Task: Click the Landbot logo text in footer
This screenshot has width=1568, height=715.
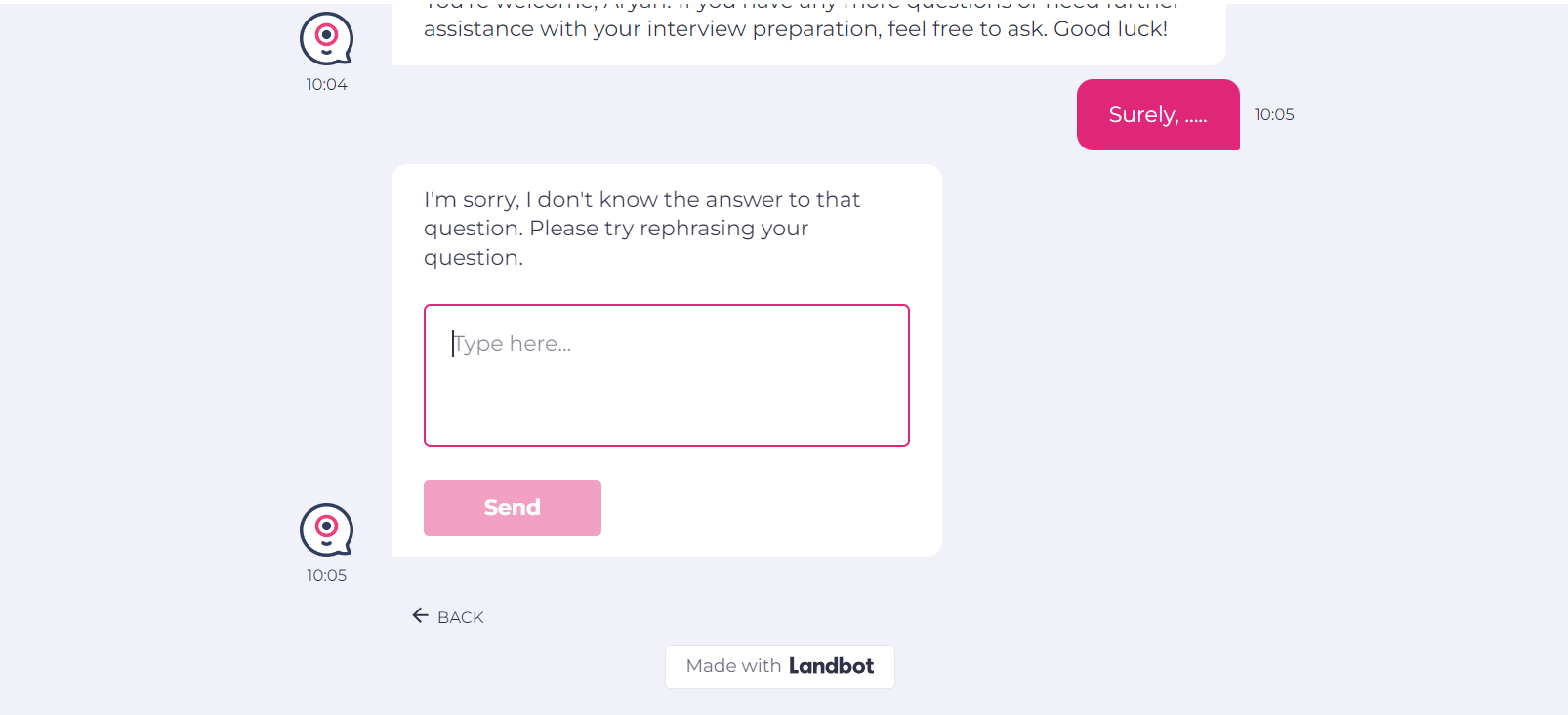Action: 831,666
